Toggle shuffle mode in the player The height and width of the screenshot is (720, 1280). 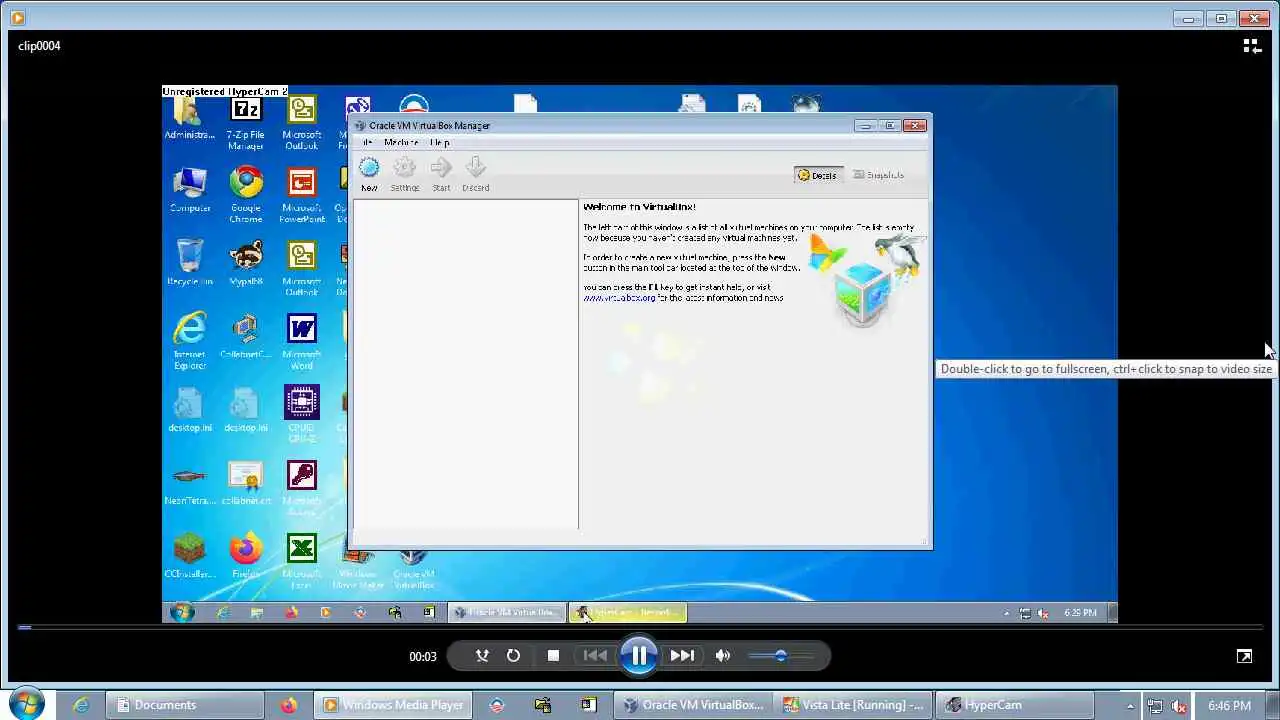coord(482,656)
